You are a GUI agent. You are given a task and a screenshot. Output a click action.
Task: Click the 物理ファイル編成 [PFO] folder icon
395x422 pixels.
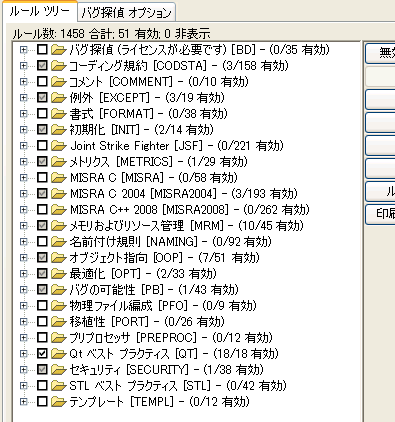(59, 306)
